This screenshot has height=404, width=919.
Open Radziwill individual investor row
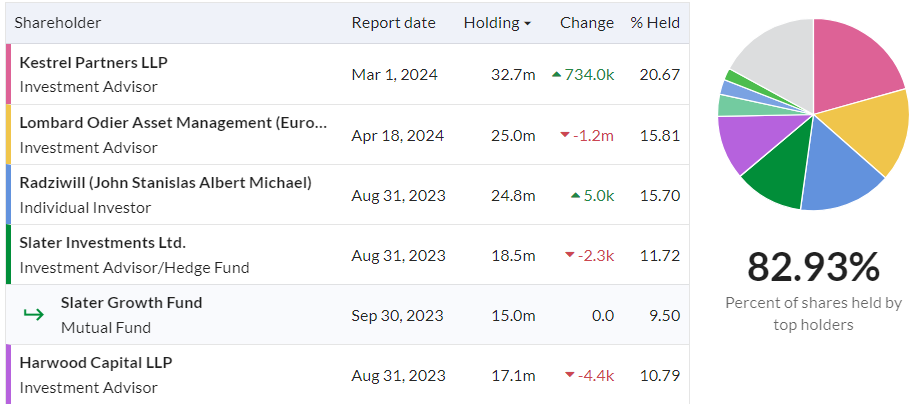[165, 182]
